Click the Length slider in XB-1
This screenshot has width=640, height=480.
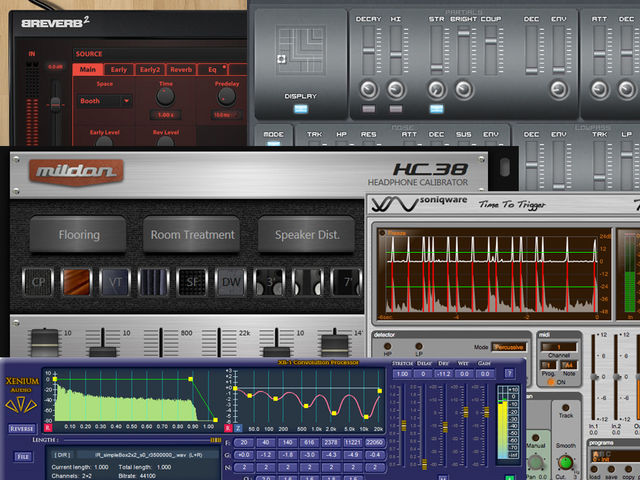[x=142, y=440]
